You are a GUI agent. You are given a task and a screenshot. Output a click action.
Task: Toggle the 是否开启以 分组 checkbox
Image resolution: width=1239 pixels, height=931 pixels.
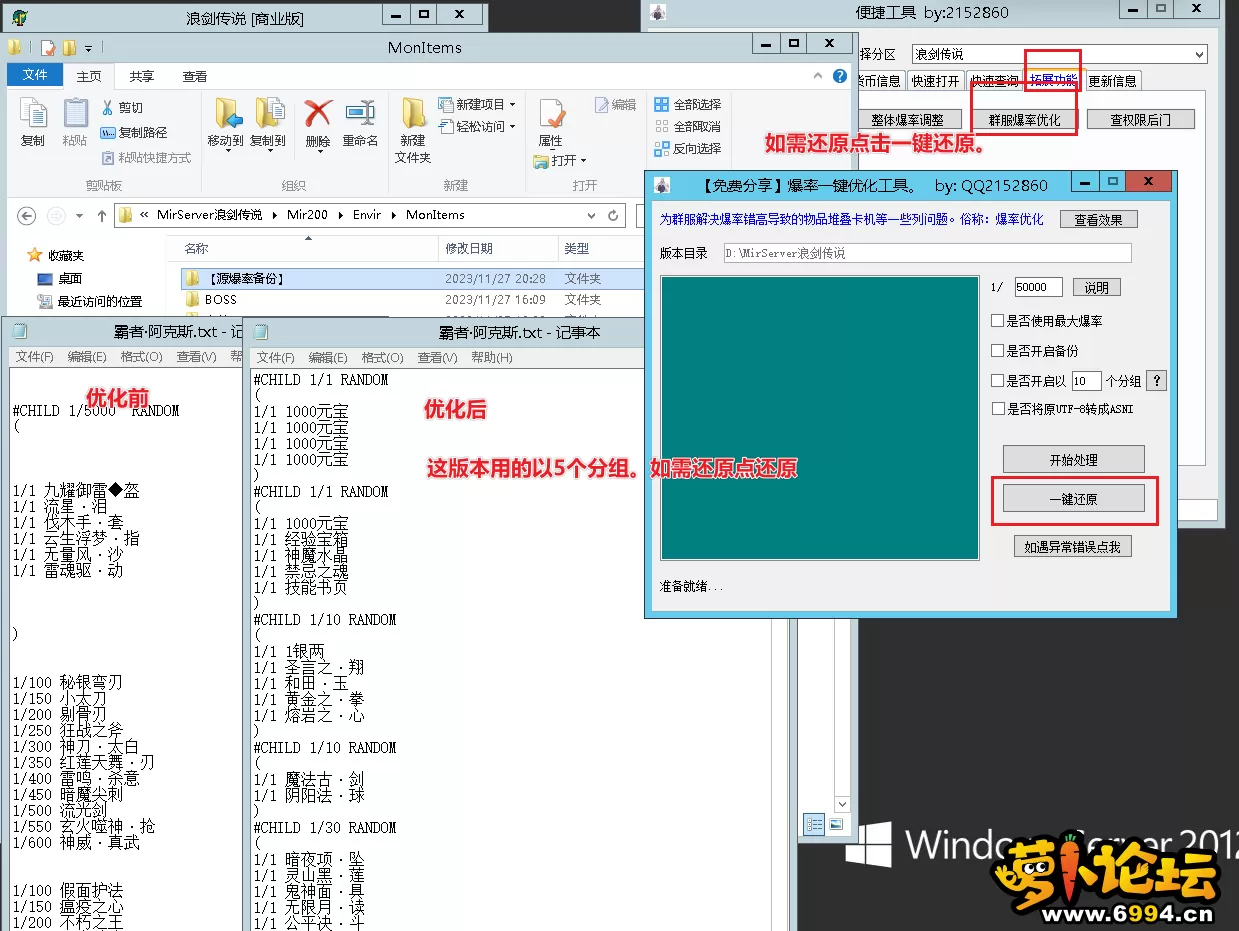pyautogui.click(x=997, y=381)
